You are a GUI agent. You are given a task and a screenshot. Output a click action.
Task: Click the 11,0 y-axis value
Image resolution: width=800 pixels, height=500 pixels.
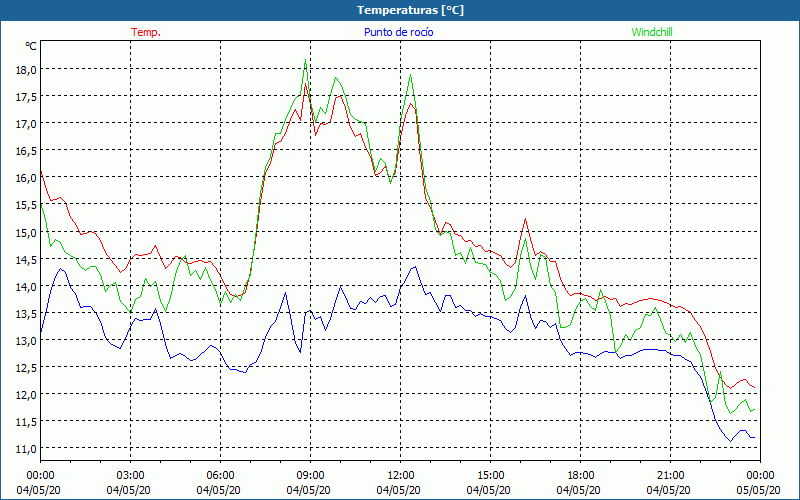click(x=26, y=448)
